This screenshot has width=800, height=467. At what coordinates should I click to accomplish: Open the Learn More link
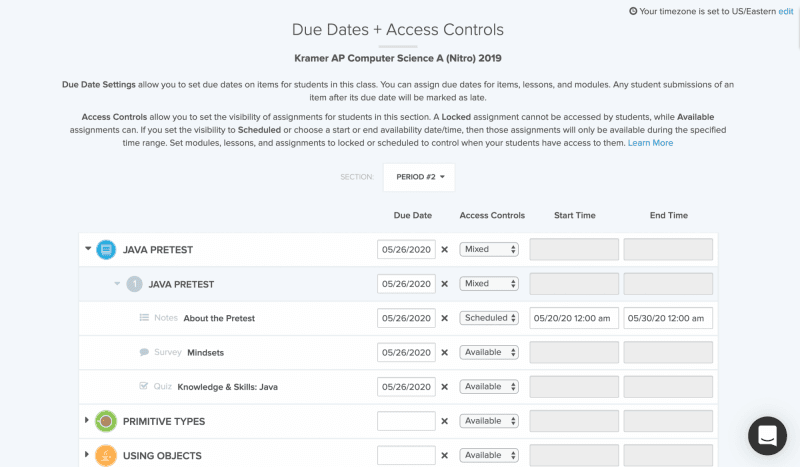(x=650, y=143)
